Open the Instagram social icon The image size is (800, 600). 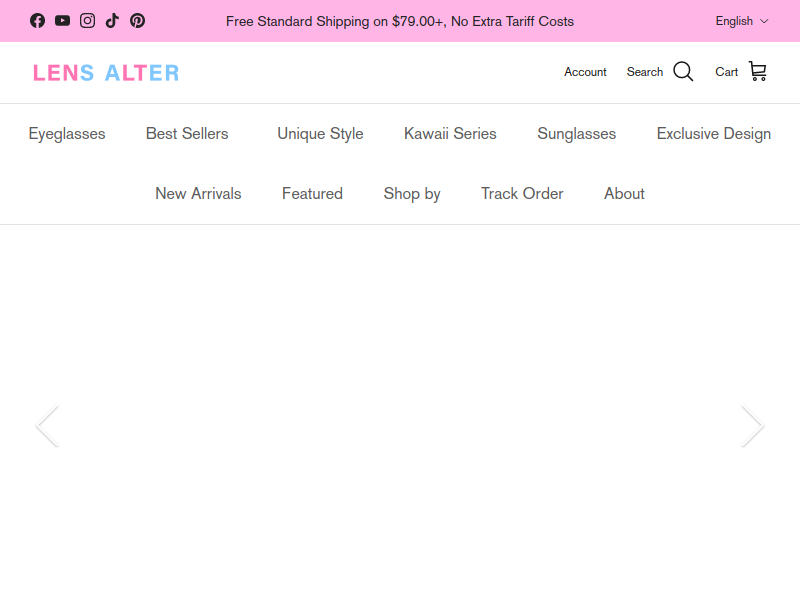87,21
